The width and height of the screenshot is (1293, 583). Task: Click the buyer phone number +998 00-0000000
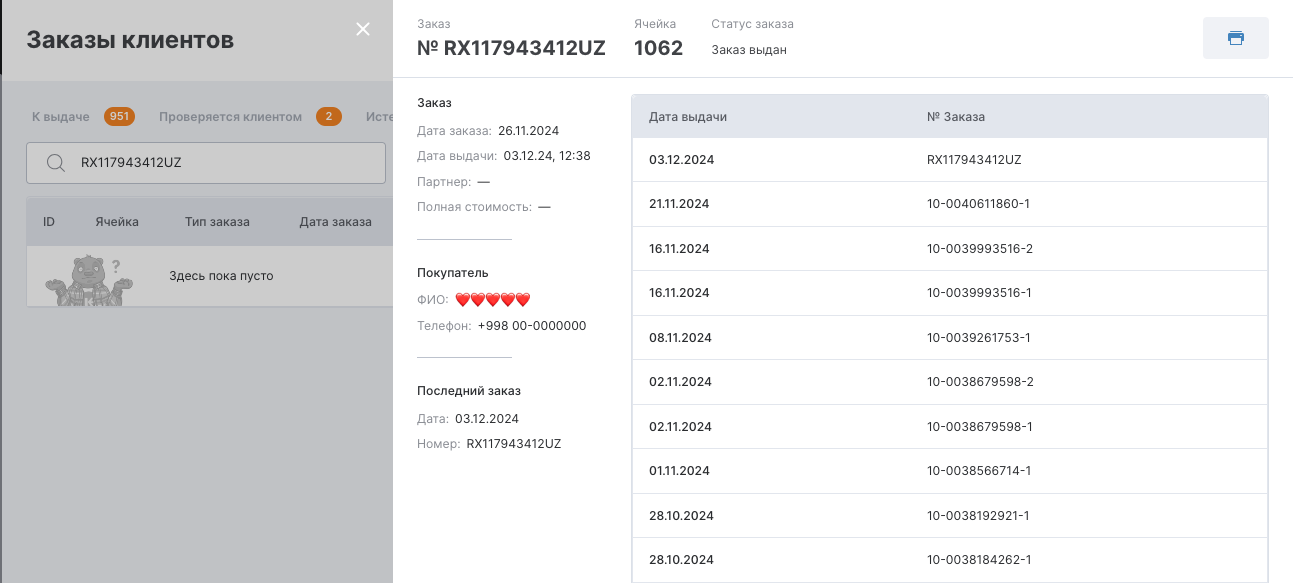coord(532,326)
